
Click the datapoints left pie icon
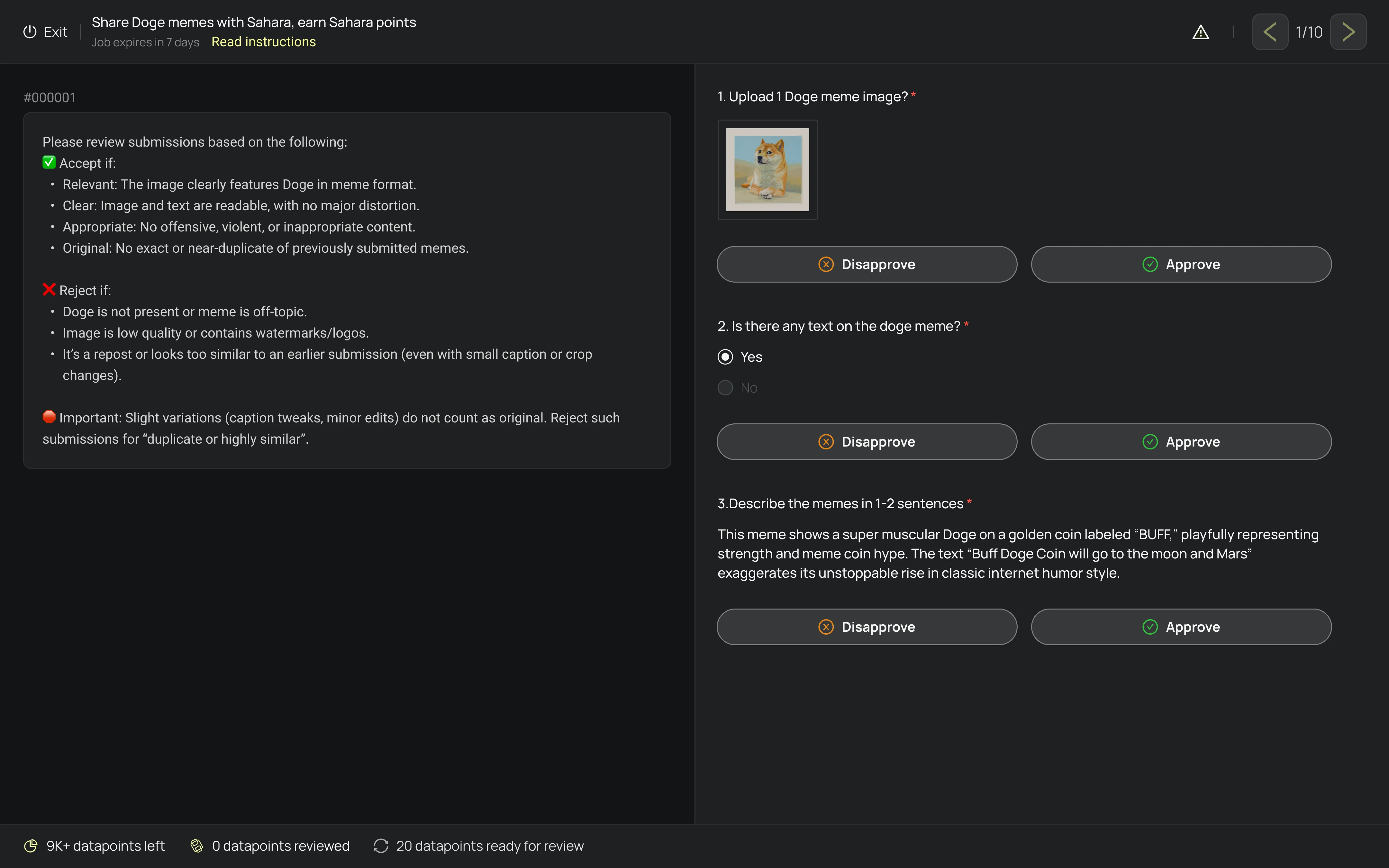coord(31,845)
